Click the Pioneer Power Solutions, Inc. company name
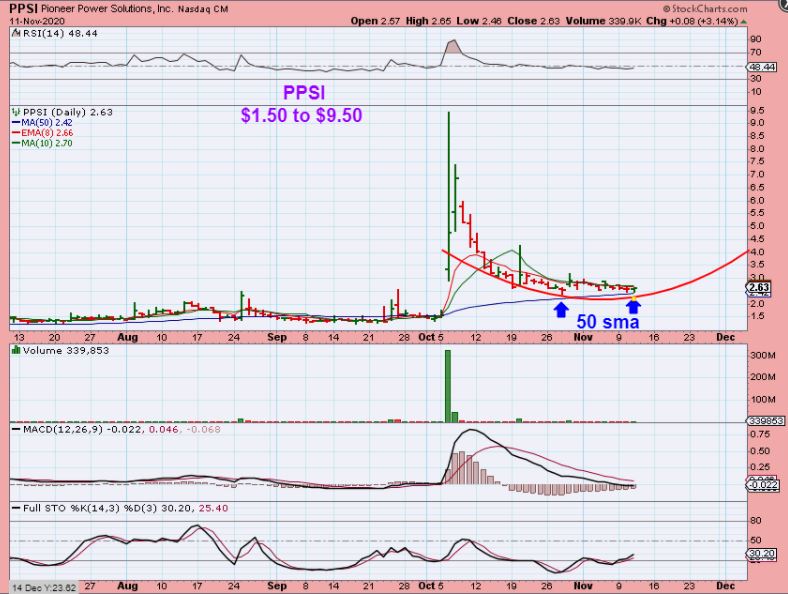Viewport: 788px width, 594px height. pyautogui.click(x=107, y=9)
